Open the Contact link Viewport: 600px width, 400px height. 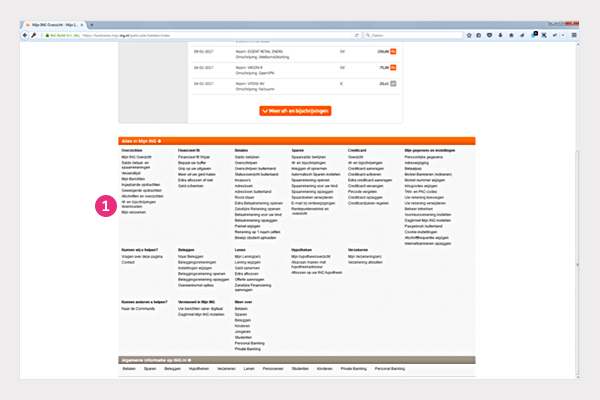tap(128, 262)
